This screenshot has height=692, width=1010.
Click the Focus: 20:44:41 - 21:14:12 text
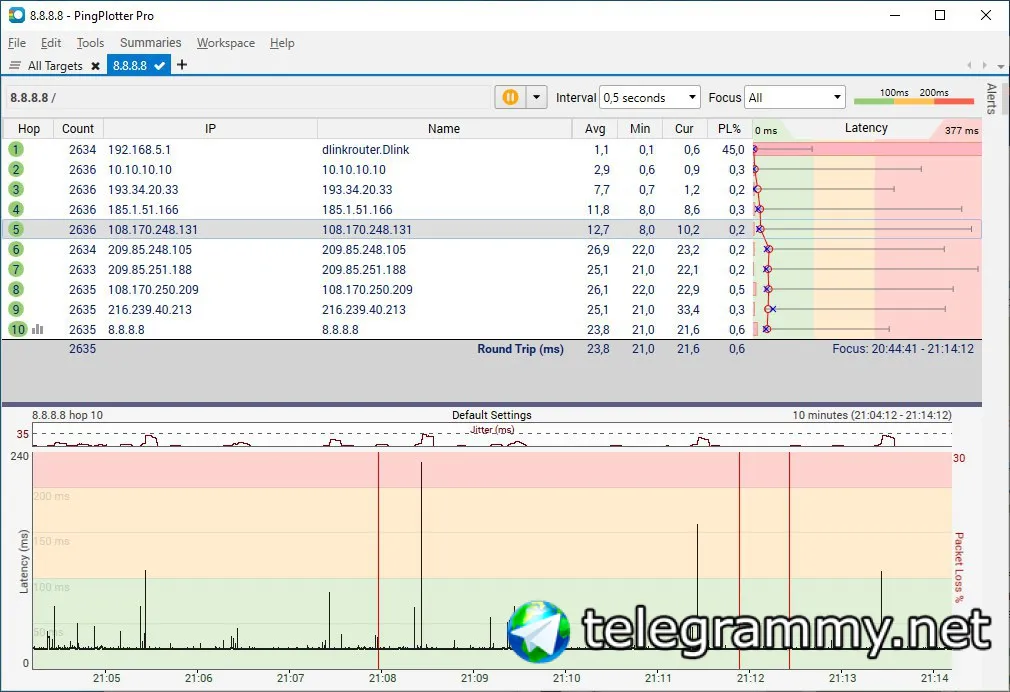[902, 349]
